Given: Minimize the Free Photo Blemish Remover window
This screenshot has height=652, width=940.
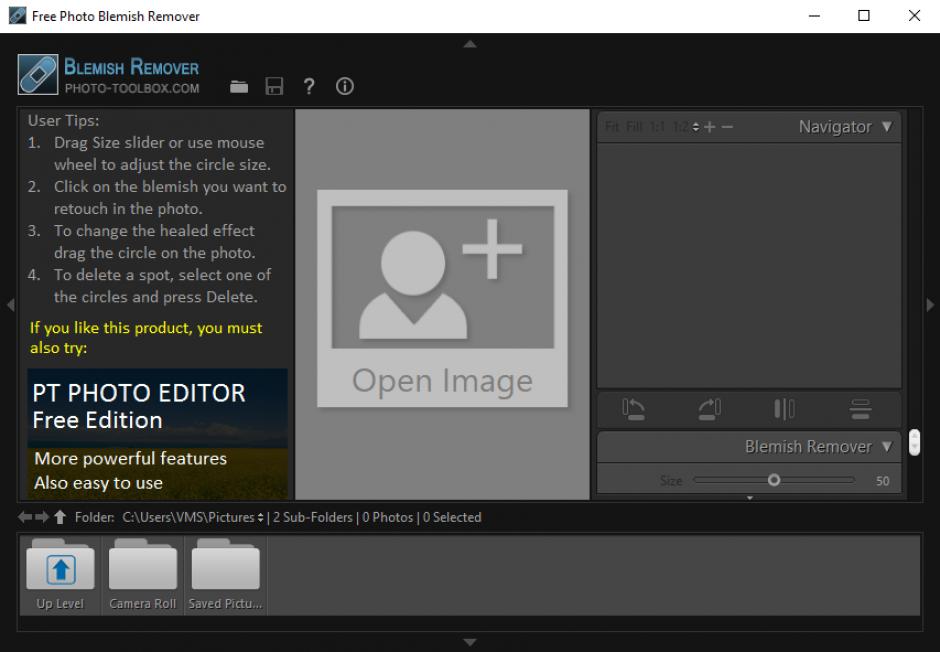Looking at the screenshot, I should click(814, 16).
